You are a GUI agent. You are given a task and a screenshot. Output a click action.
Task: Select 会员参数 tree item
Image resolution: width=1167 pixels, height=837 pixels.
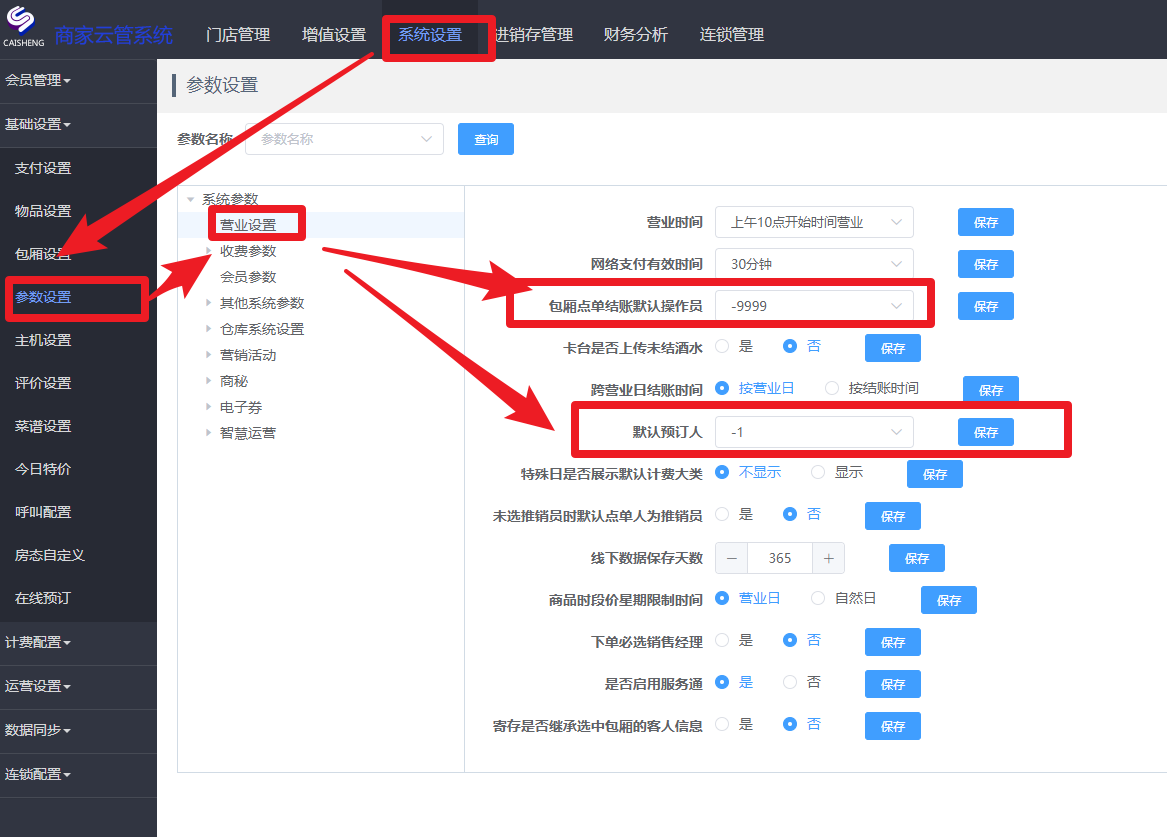click(x=248, y=277)
